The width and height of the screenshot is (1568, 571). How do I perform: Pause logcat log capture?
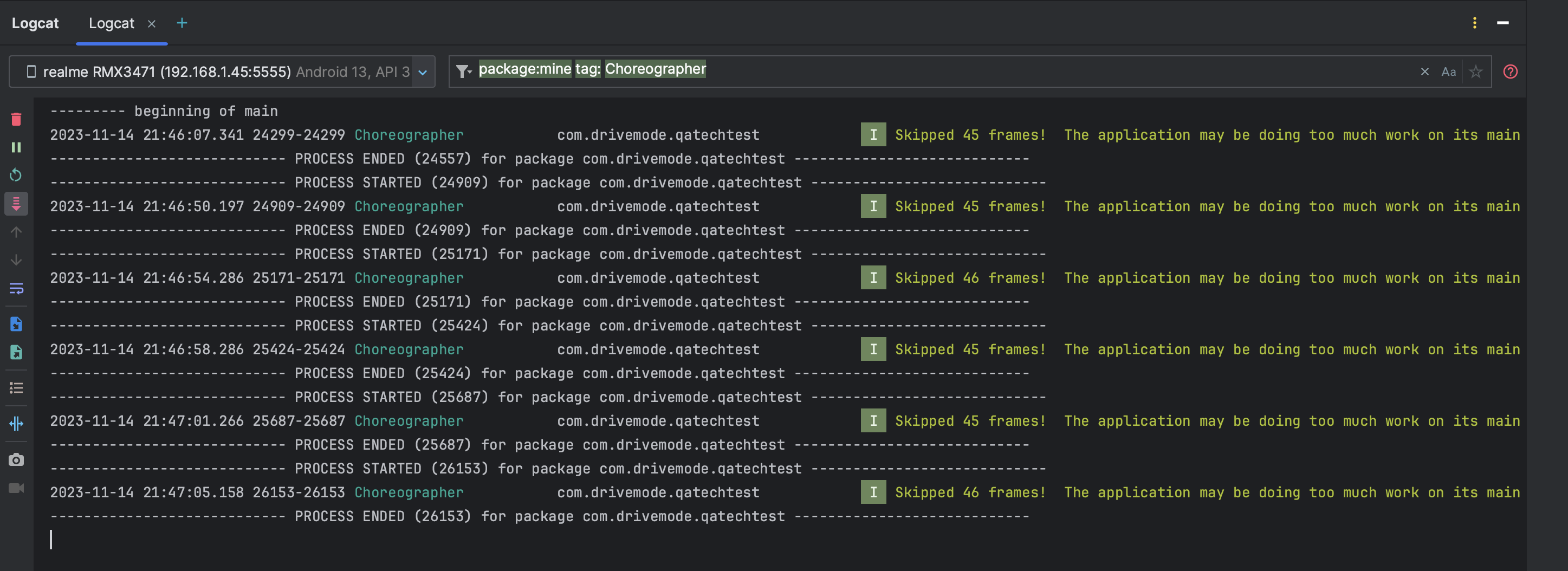tap(16, 147)
